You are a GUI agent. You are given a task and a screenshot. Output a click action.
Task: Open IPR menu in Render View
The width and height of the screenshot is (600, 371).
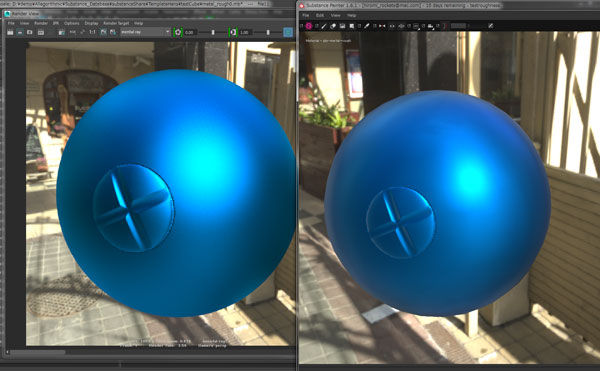[55, 23]
